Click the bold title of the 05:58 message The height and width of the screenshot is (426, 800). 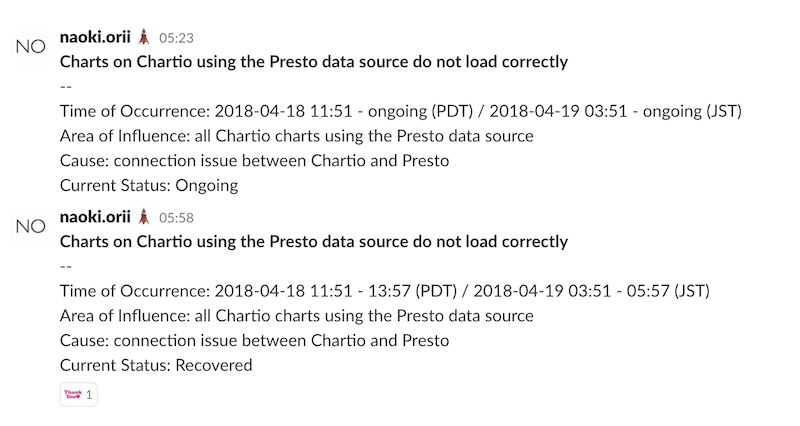314,241
